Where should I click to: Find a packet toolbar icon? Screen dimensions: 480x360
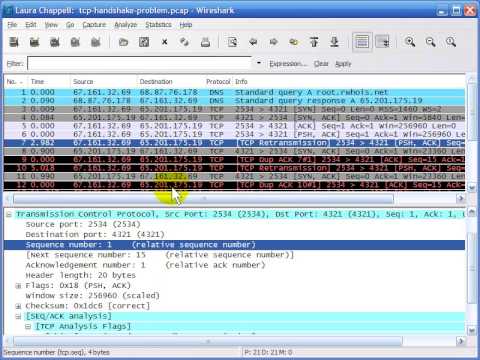[x=232, y=42]
